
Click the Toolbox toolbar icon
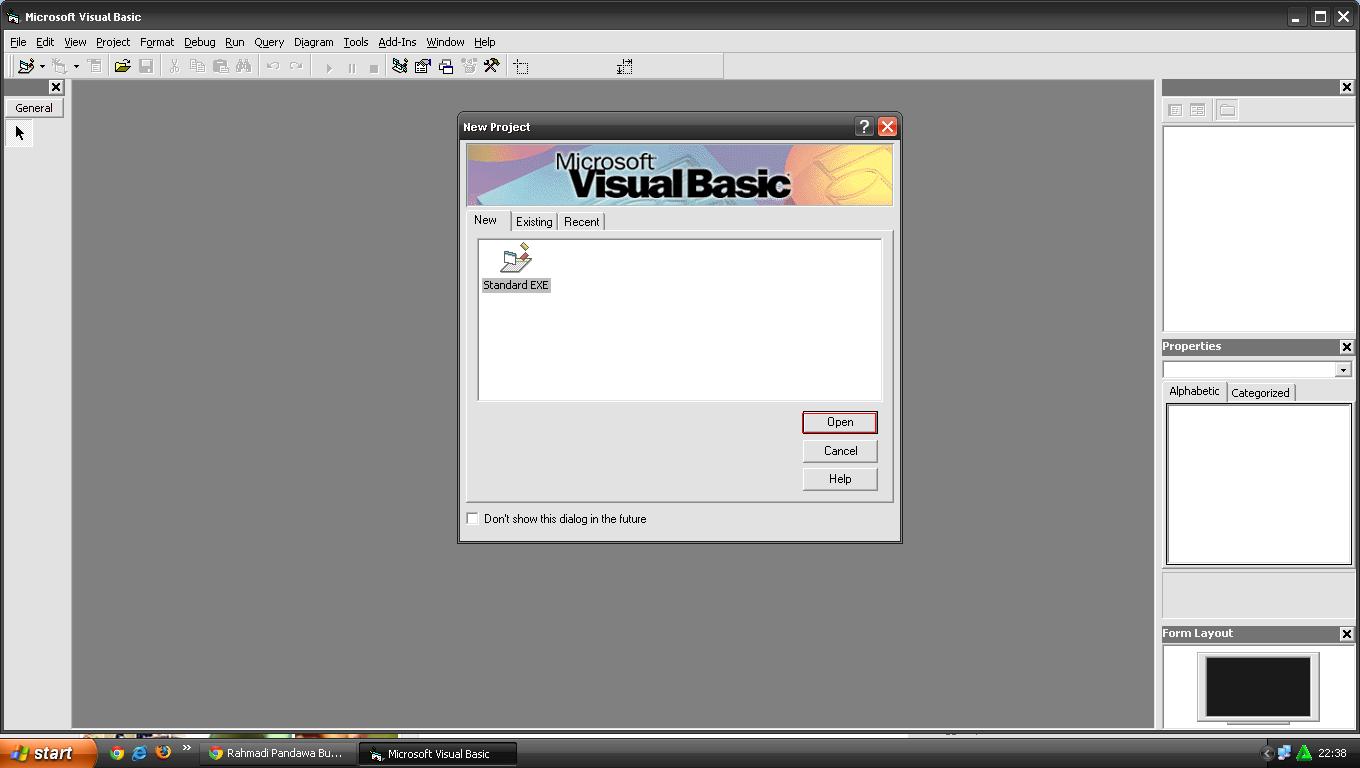tap(493, 66)
